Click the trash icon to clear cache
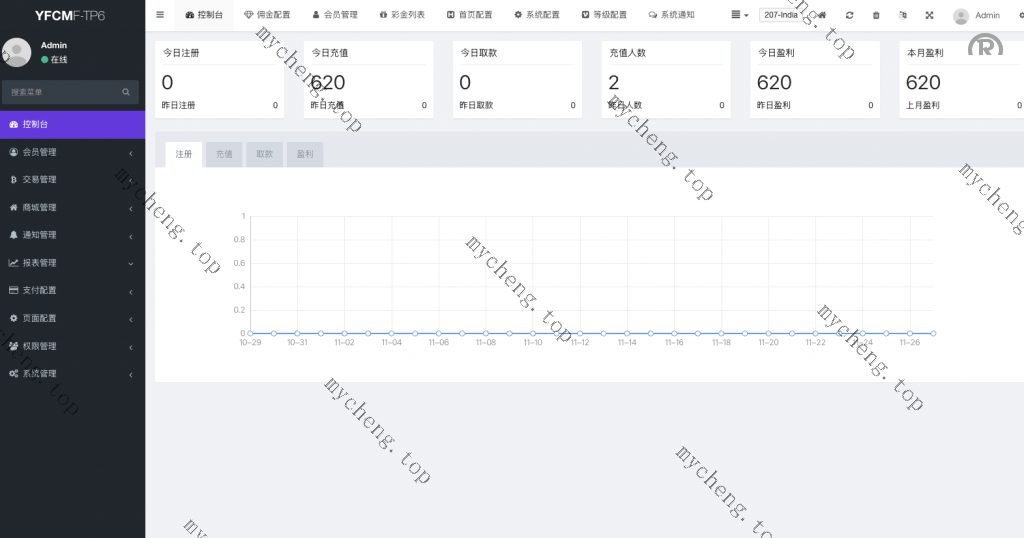The width and height of the screenshot is (1024, 538). (x=876, y=16)
